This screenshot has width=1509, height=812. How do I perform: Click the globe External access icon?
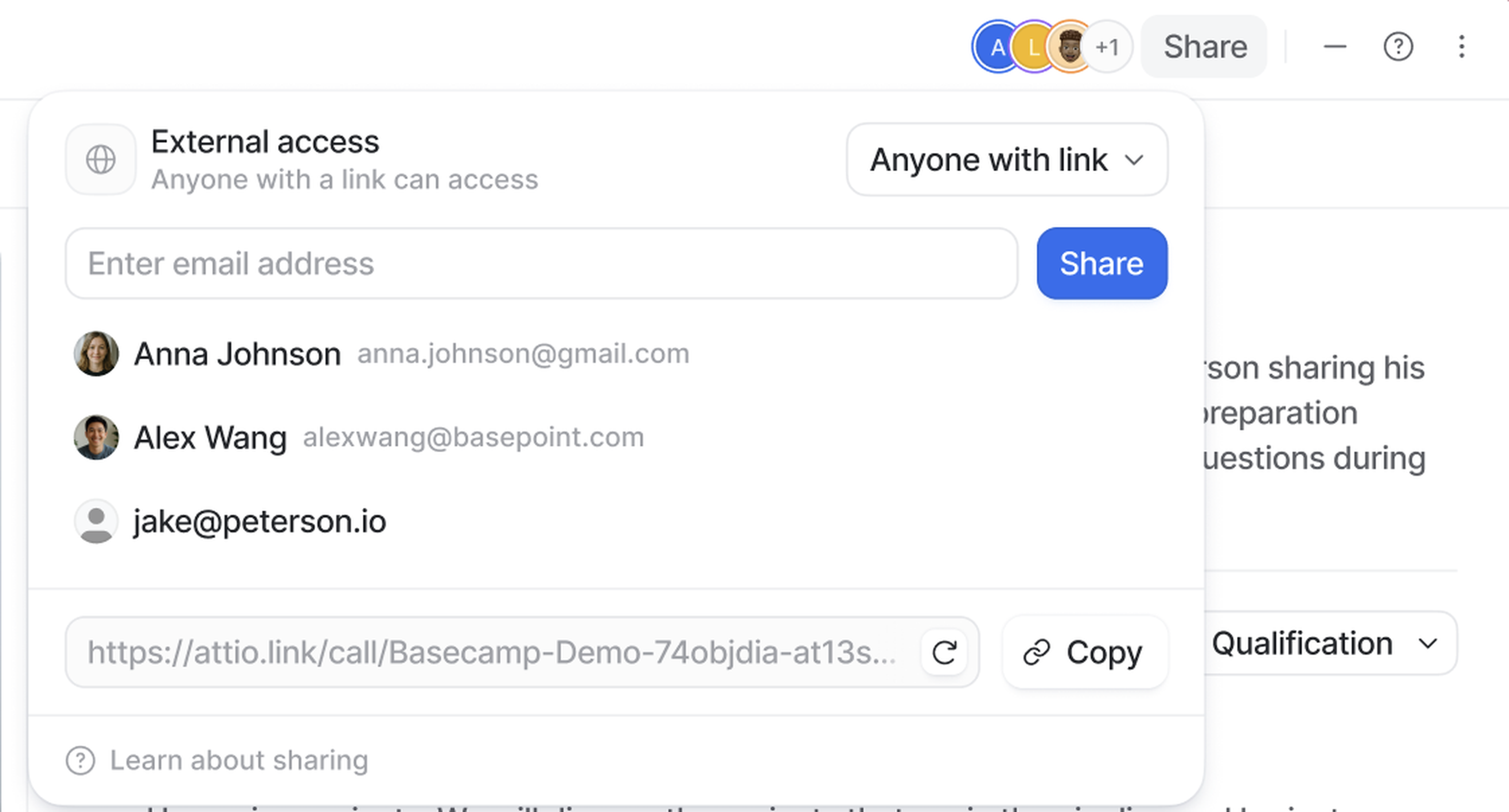pos(100,159)
